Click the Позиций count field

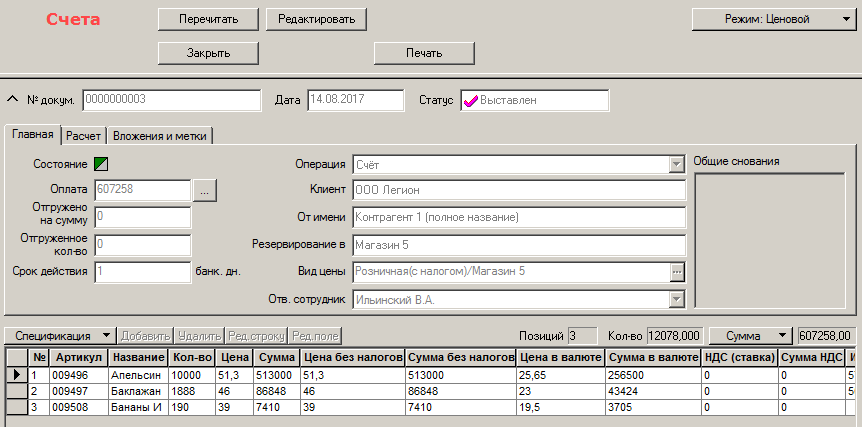point(582,336)
